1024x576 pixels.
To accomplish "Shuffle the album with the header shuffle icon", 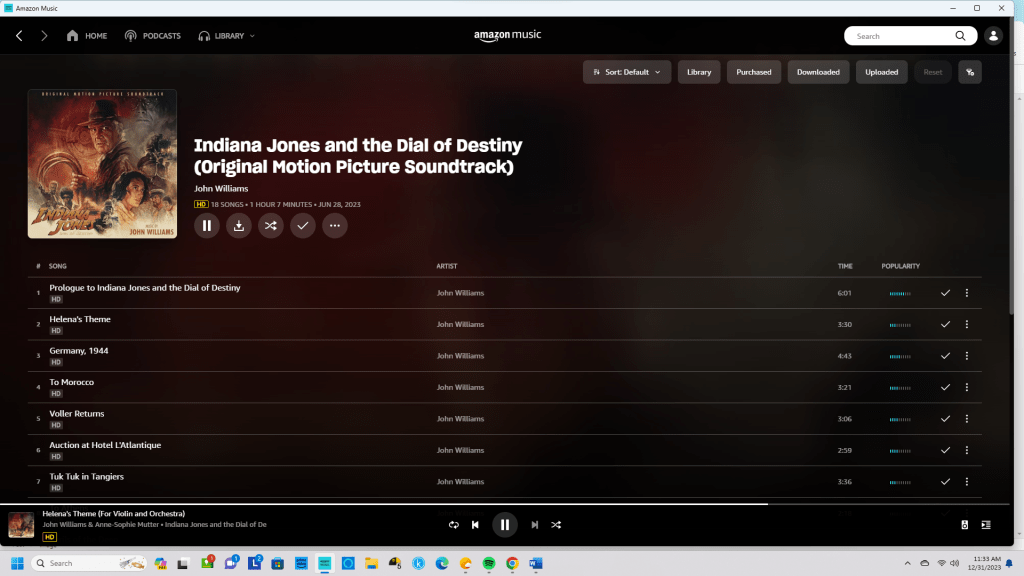I will 270,226.
